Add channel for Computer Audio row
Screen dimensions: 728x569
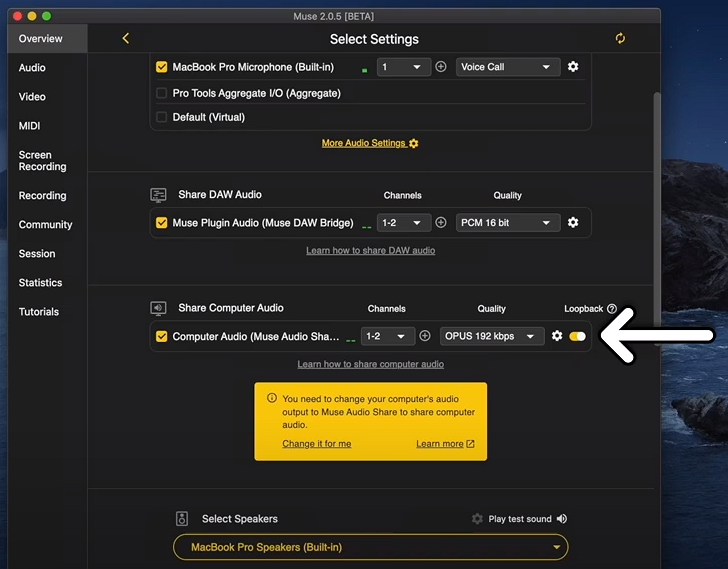[x=425, y=336]
